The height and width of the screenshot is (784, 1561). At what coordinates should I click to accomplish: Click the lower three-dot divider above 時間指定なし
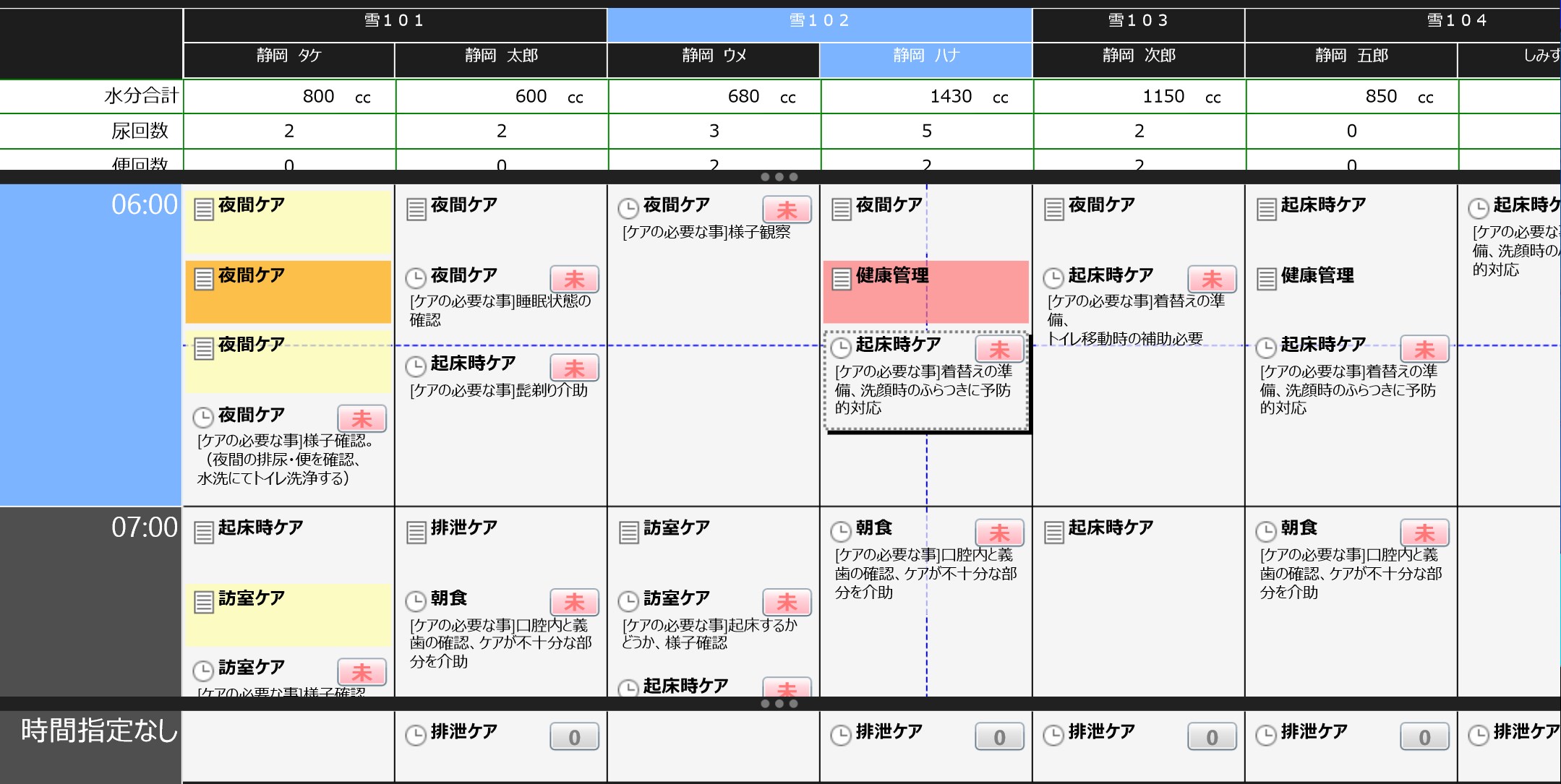tap(779, 703)
